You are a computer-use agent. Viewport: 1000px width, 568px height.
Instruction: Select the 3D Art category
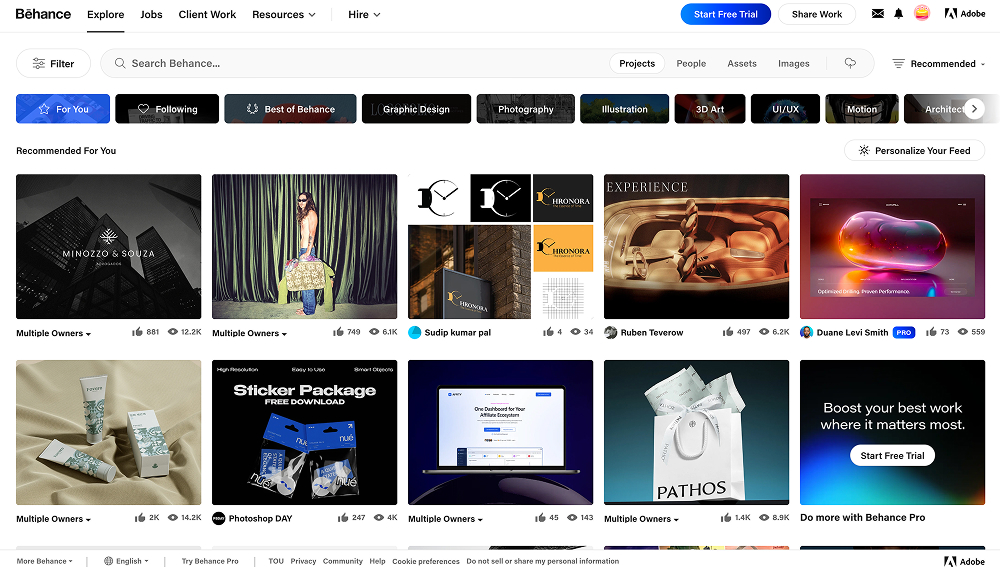pyautogui.click(x=710, y=108)
